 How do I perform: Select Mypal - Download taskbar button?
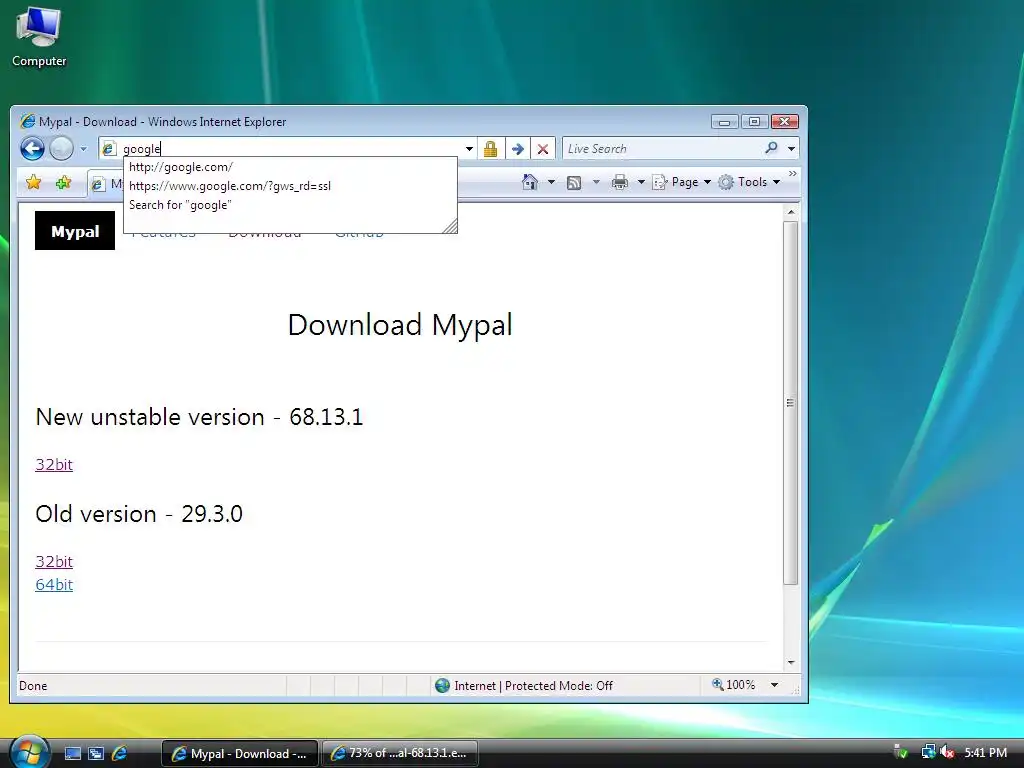click(240, 754)
